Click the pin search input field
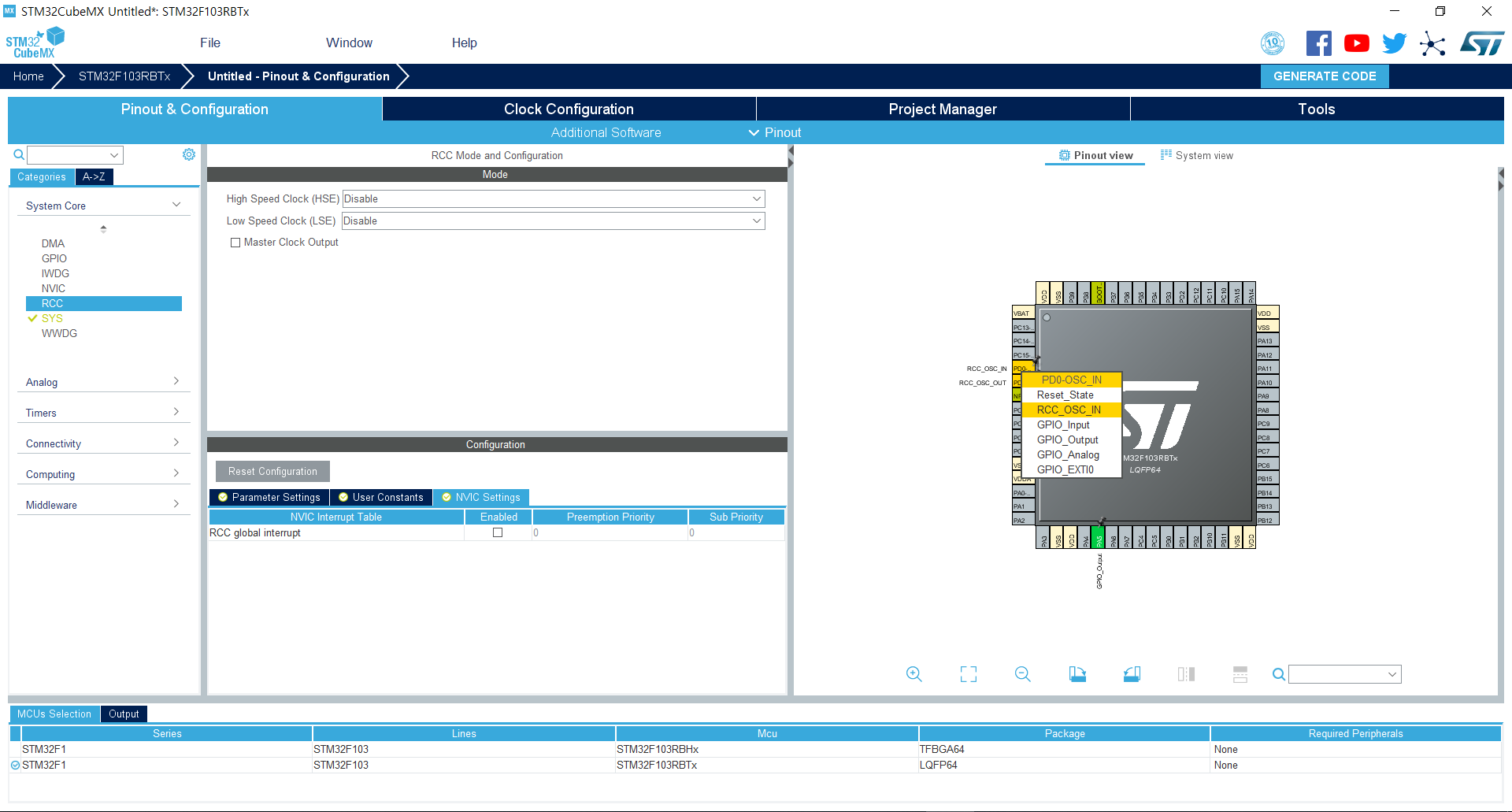The image size is (1512, 812). click(1344, 674)
